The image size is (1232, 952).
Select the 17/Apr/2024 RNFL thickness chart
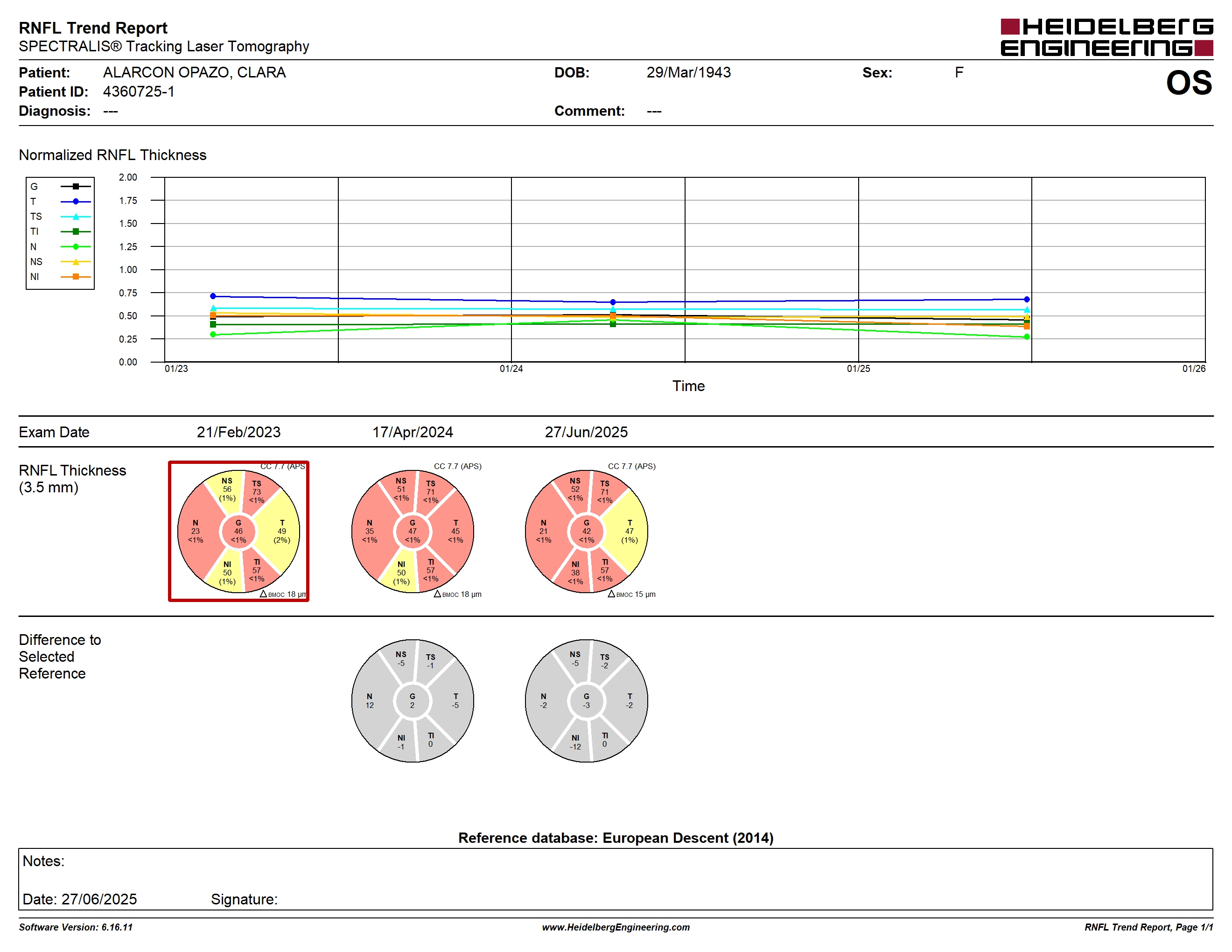coord(413,531)
